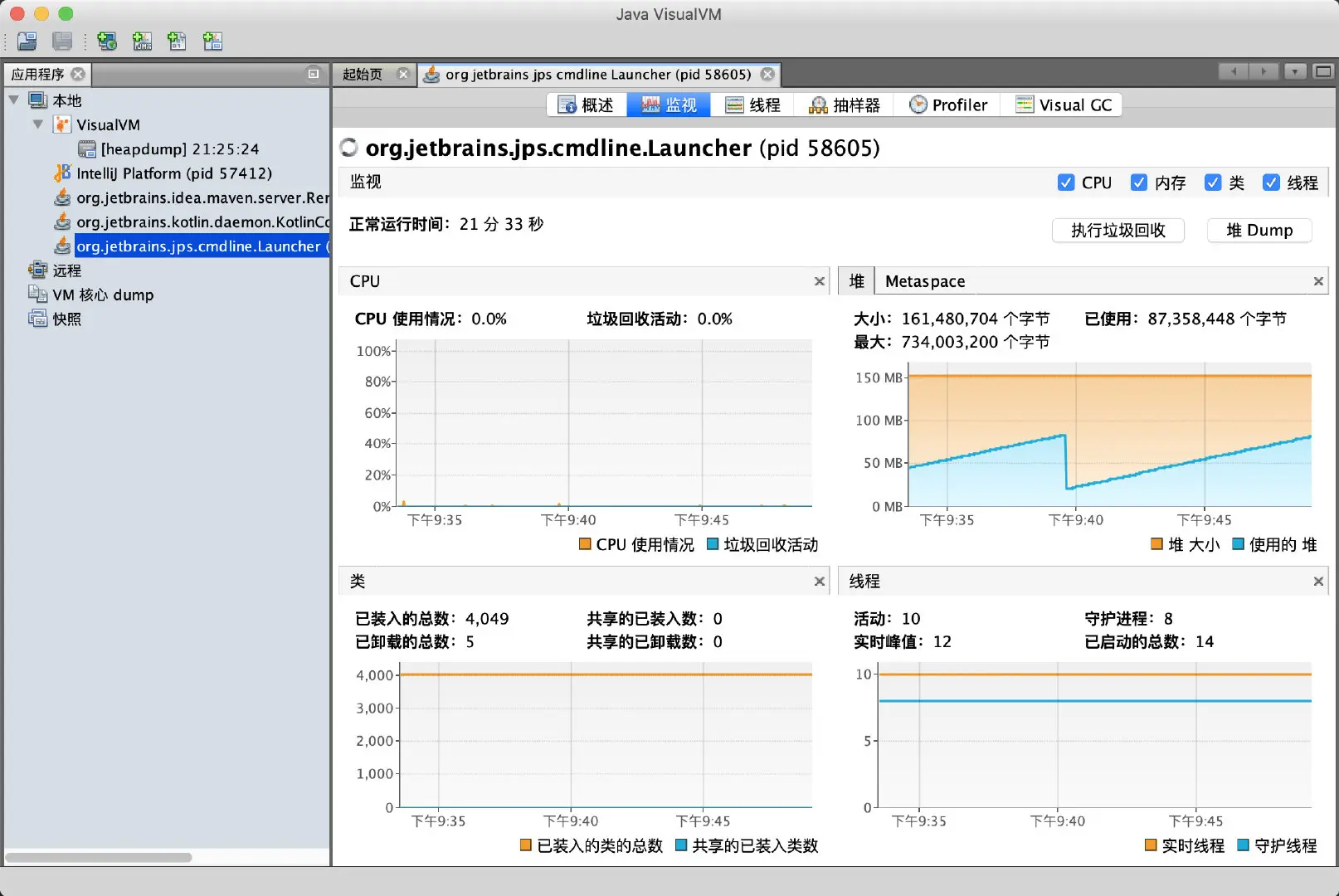Screen dimensions: 1339x896
Task: Maximize the editor window area
Action: click(1323, 72)
